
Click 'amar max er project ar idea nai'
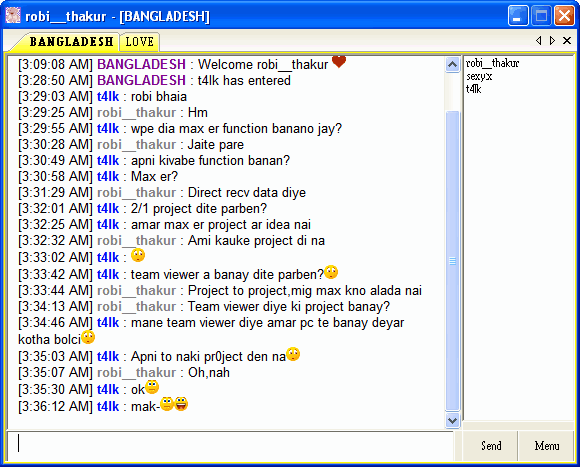[221, 224]
